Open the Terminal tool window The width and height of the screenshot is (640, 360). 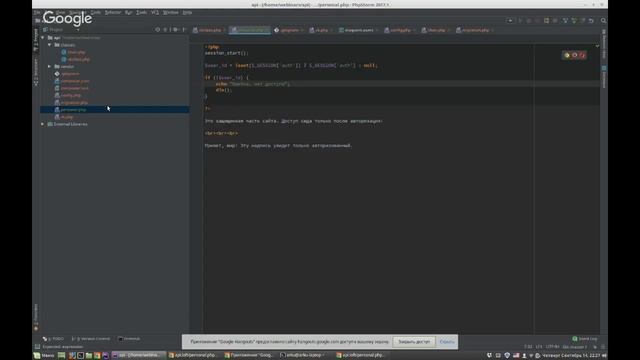click(x=129, y=339)
